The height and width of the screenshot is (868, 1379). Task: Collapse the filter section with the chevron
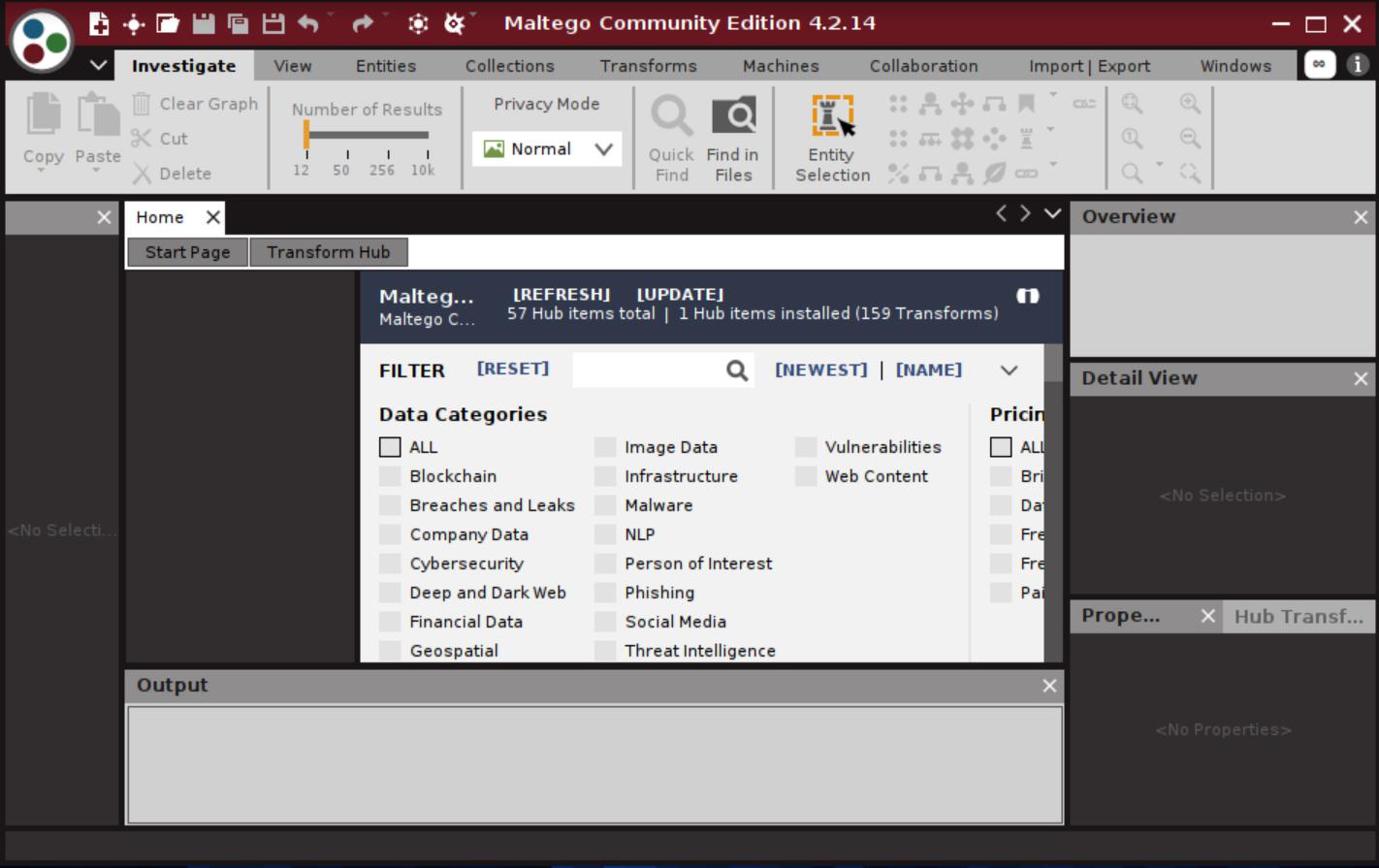[x=1009, y=370]
